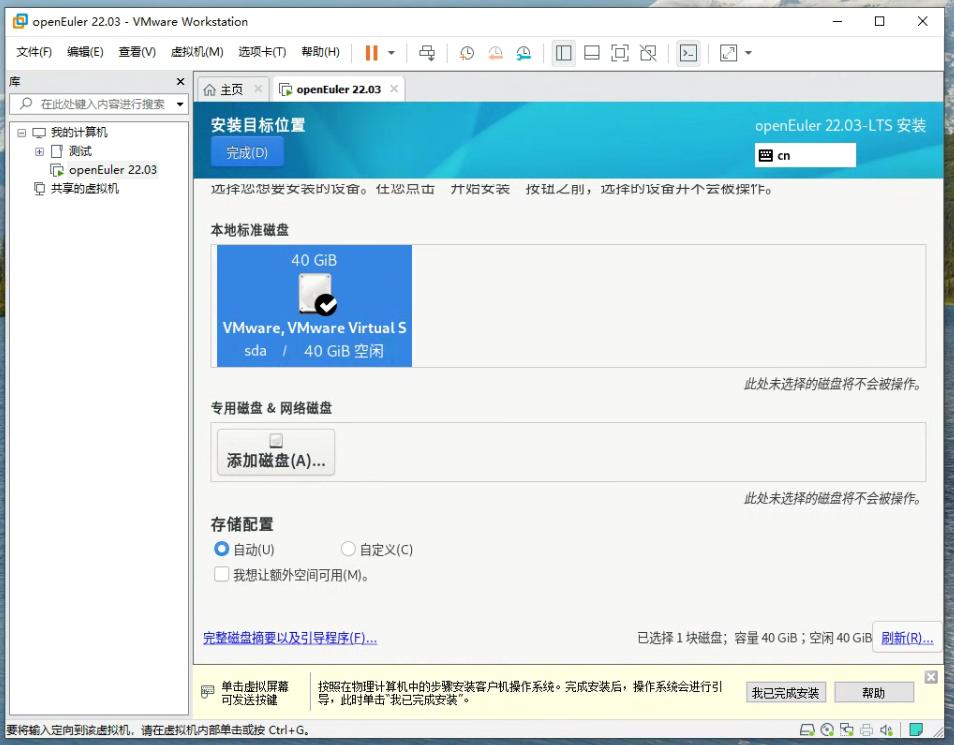Open 完整磁盘摘要以及引导程序(F)... link

point(290,638)
